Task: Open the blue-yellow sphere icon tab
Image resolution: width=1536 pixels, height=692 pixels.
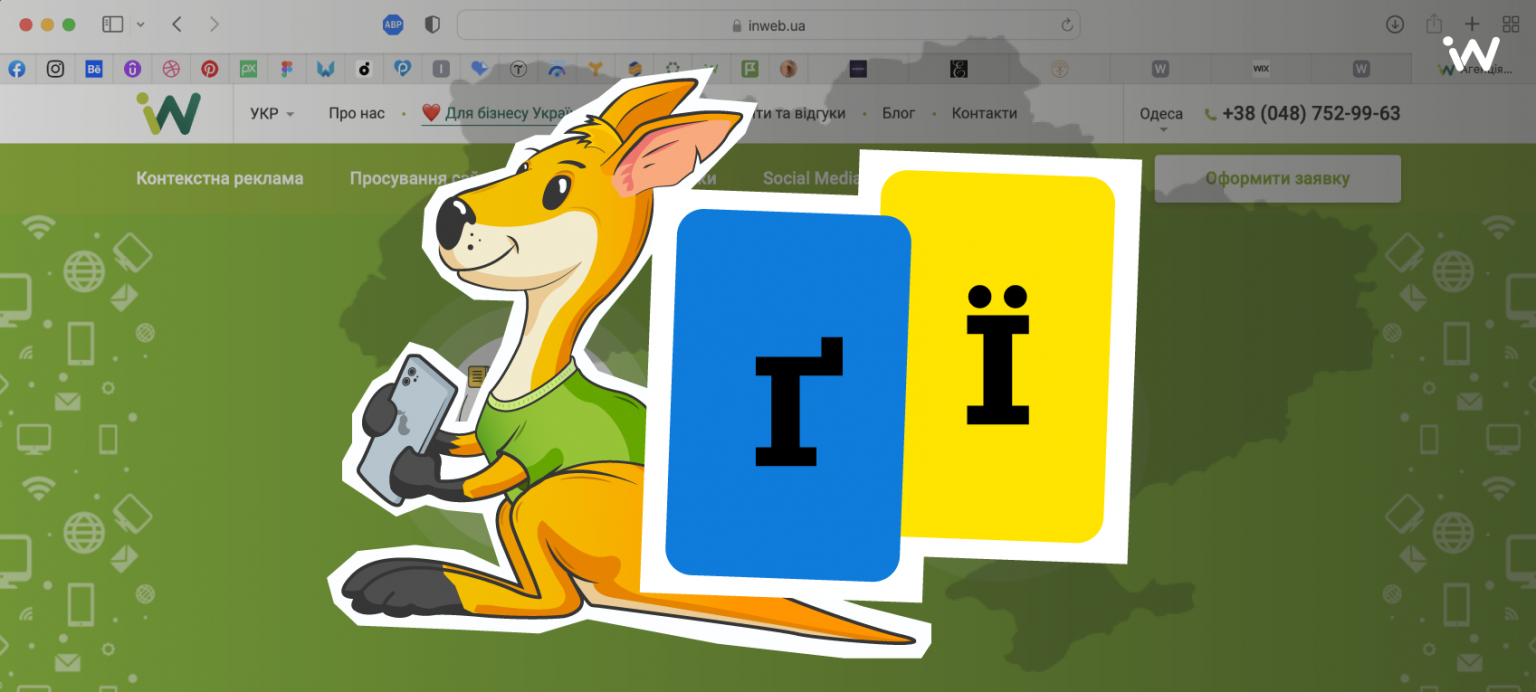Action: click(x=634, y=69)
